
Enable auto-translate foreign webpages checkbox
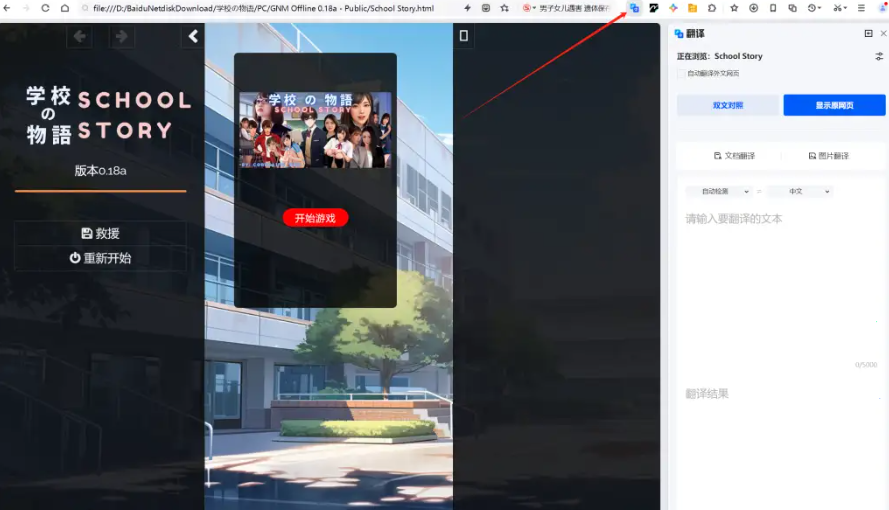[x=681, y=74]
